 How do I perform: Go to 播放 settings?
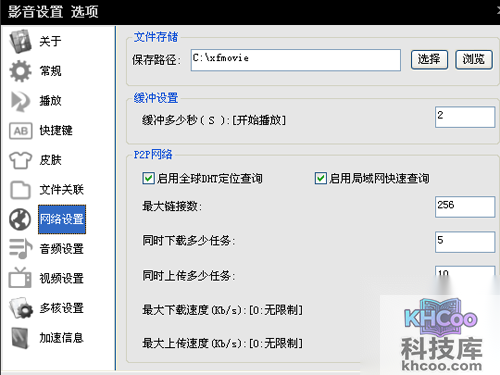coord(50,101)
